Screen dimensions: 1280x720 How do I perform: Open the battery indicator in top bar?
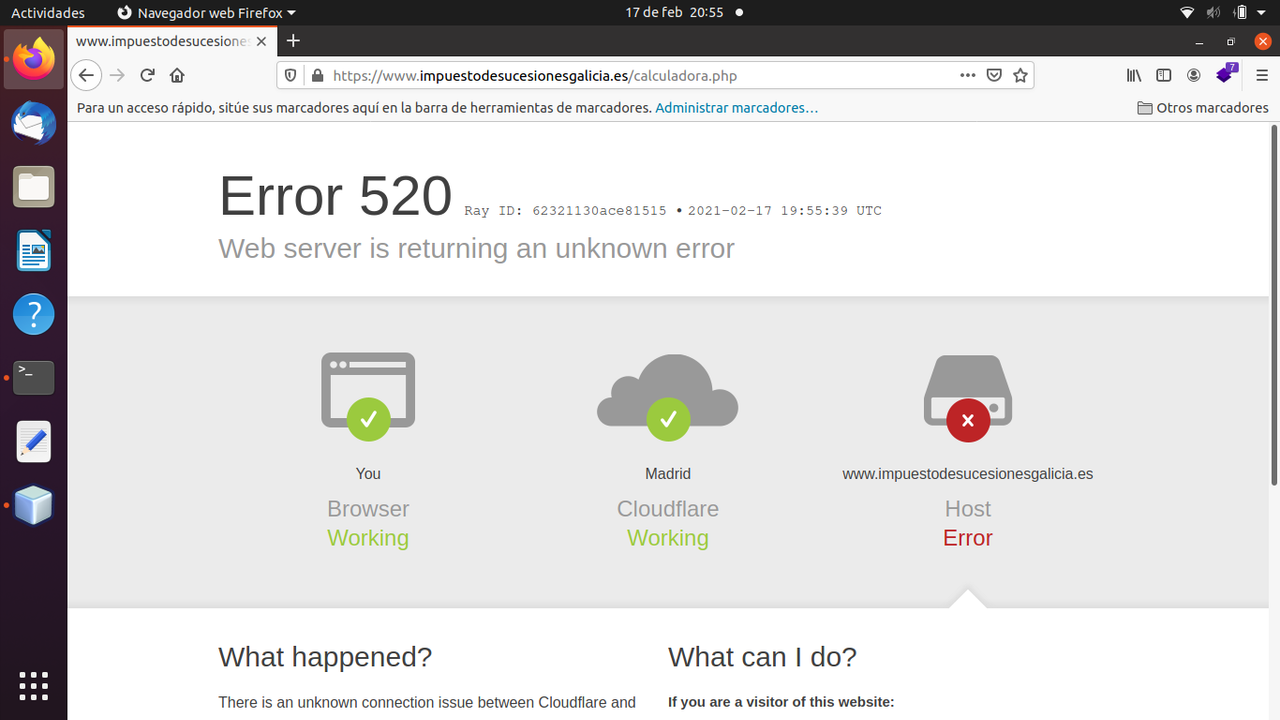[x=1240, y=13]
